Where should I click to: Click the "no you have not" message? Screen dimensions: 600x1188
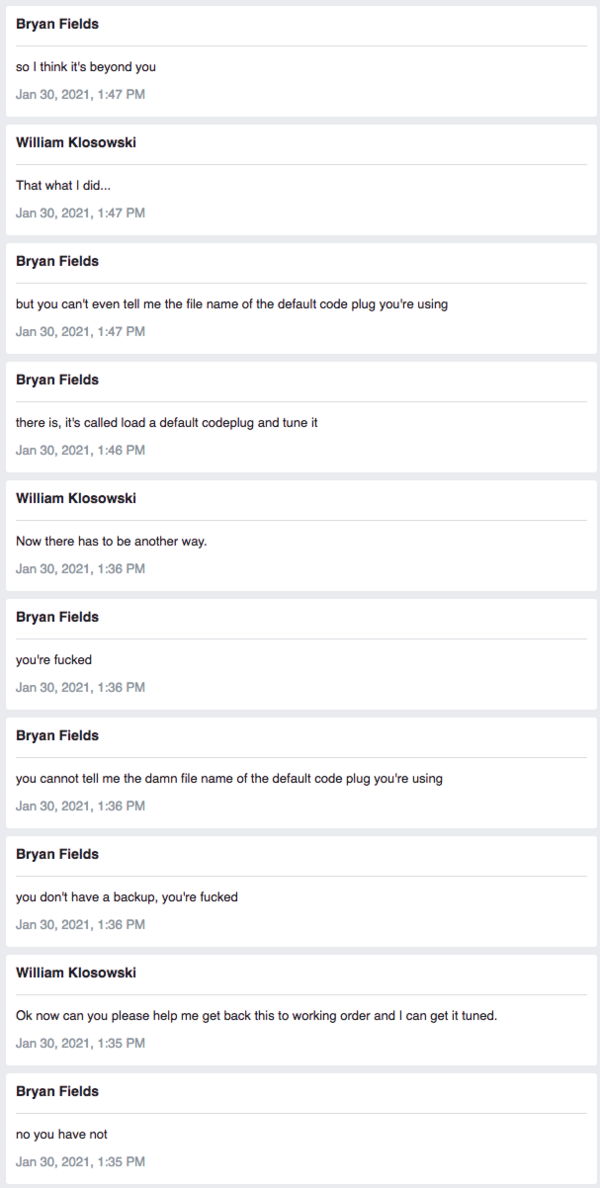point(62,1134)
